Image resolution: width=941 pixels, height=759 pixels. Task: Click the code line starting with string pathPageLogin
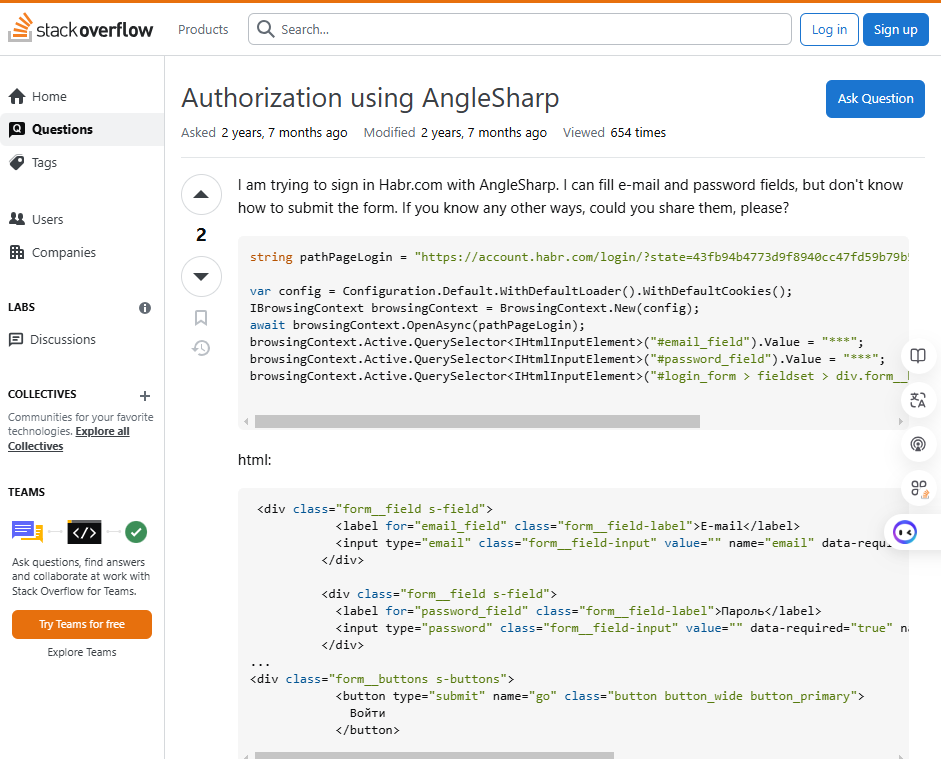click(x=579, y=257)
